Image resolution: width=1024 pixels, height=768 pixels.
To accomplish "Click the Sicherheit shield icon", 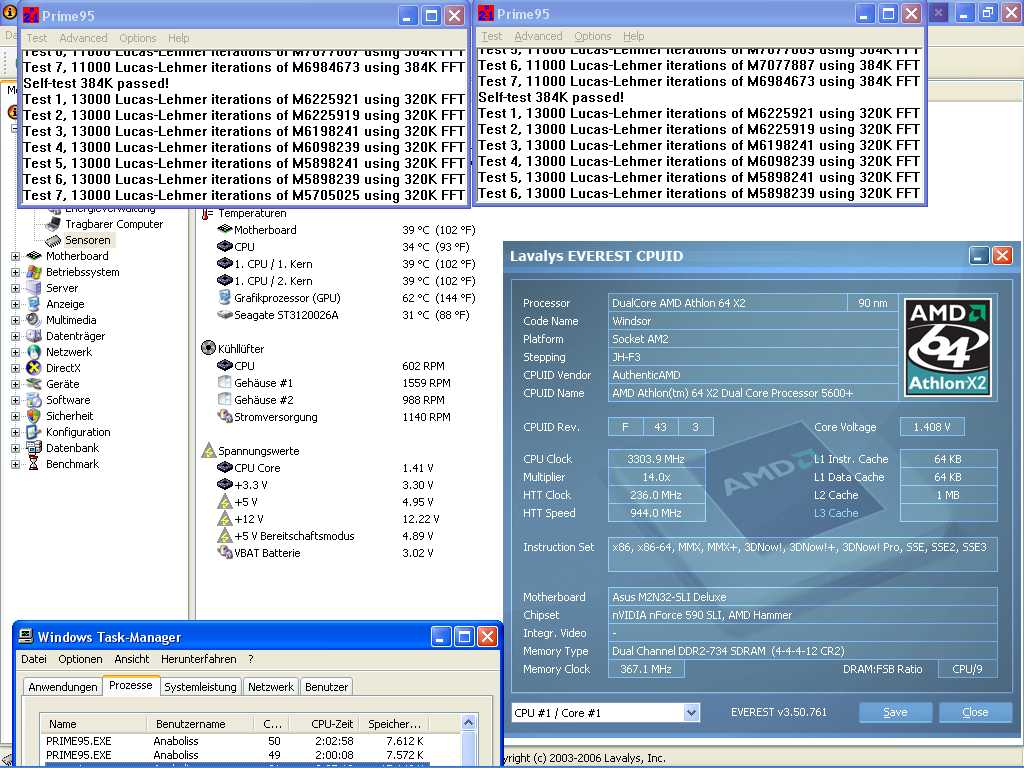I will [34, 416].
